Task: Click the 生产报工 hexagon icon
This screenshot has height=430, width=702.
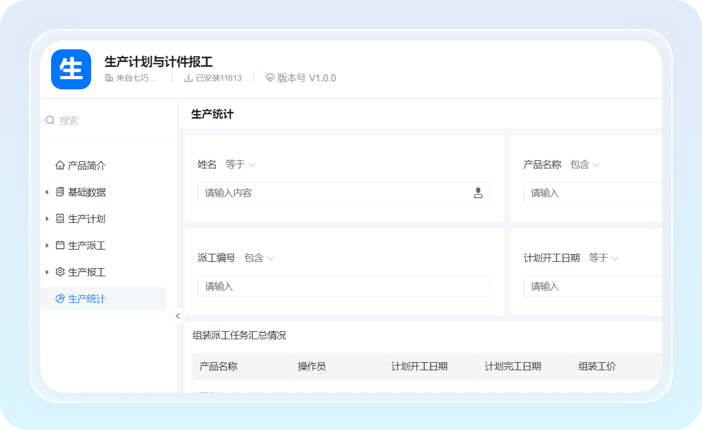Action: 60,272
